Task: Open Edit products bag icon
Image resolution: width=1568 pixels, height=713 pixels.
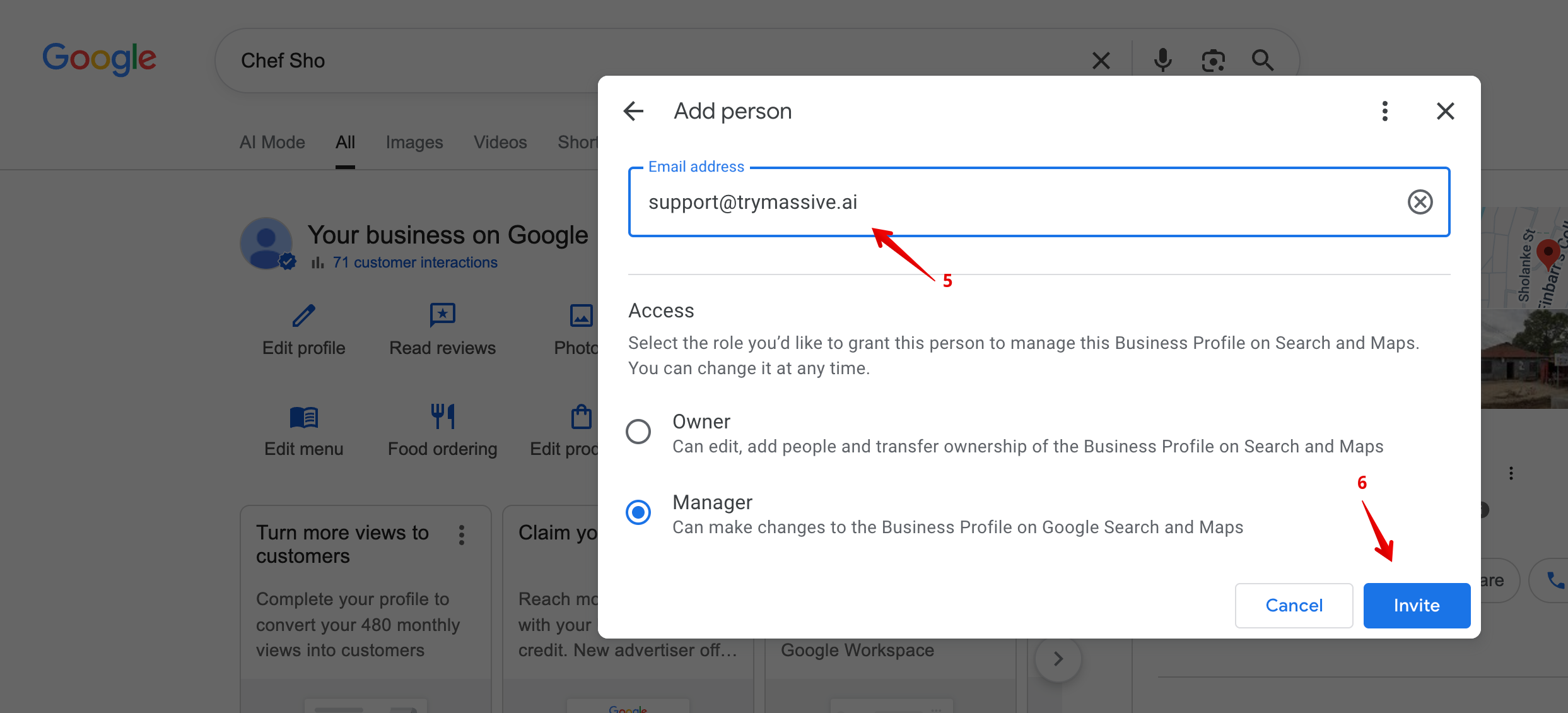Action: click(x=581, y=416)
